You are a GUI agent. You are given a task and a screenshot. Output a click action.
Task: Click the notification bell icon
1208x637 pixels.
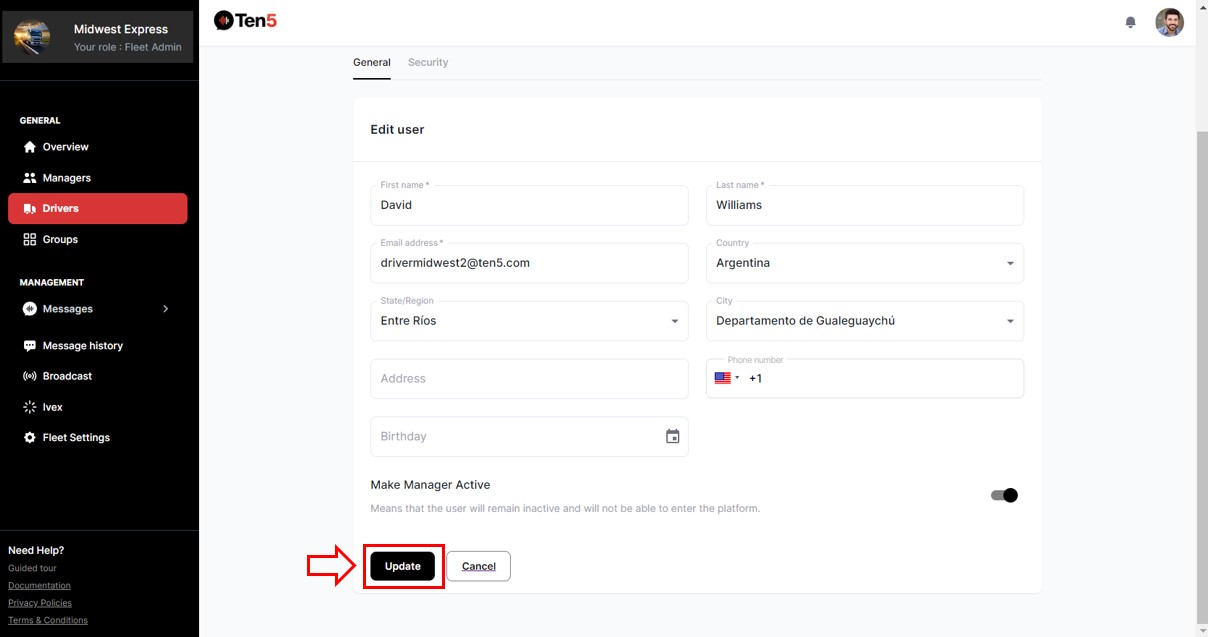[x=1130, y=22]
